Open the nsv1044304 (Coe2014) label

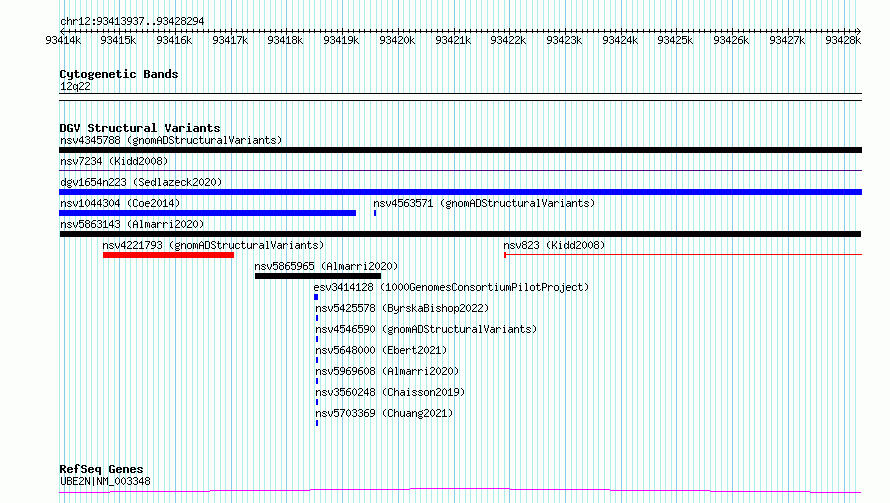click(120, 203)
